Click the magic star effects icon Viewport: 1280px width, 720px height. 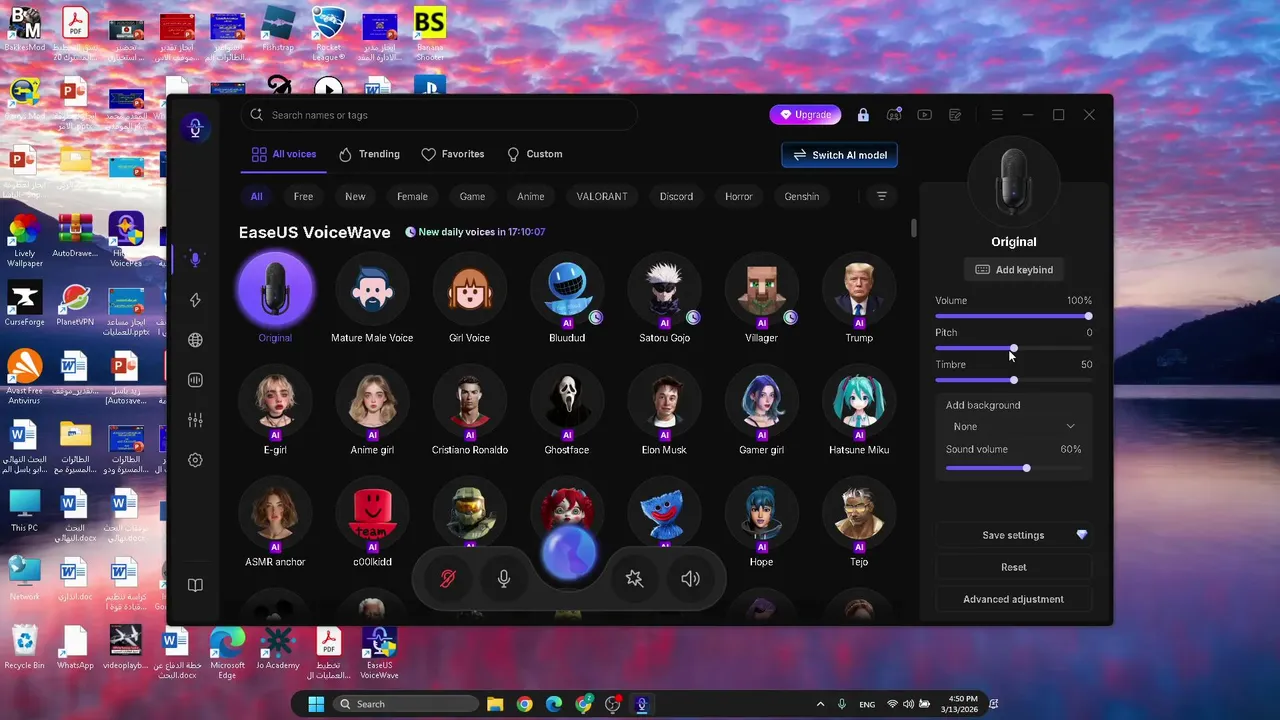(634, 578)
